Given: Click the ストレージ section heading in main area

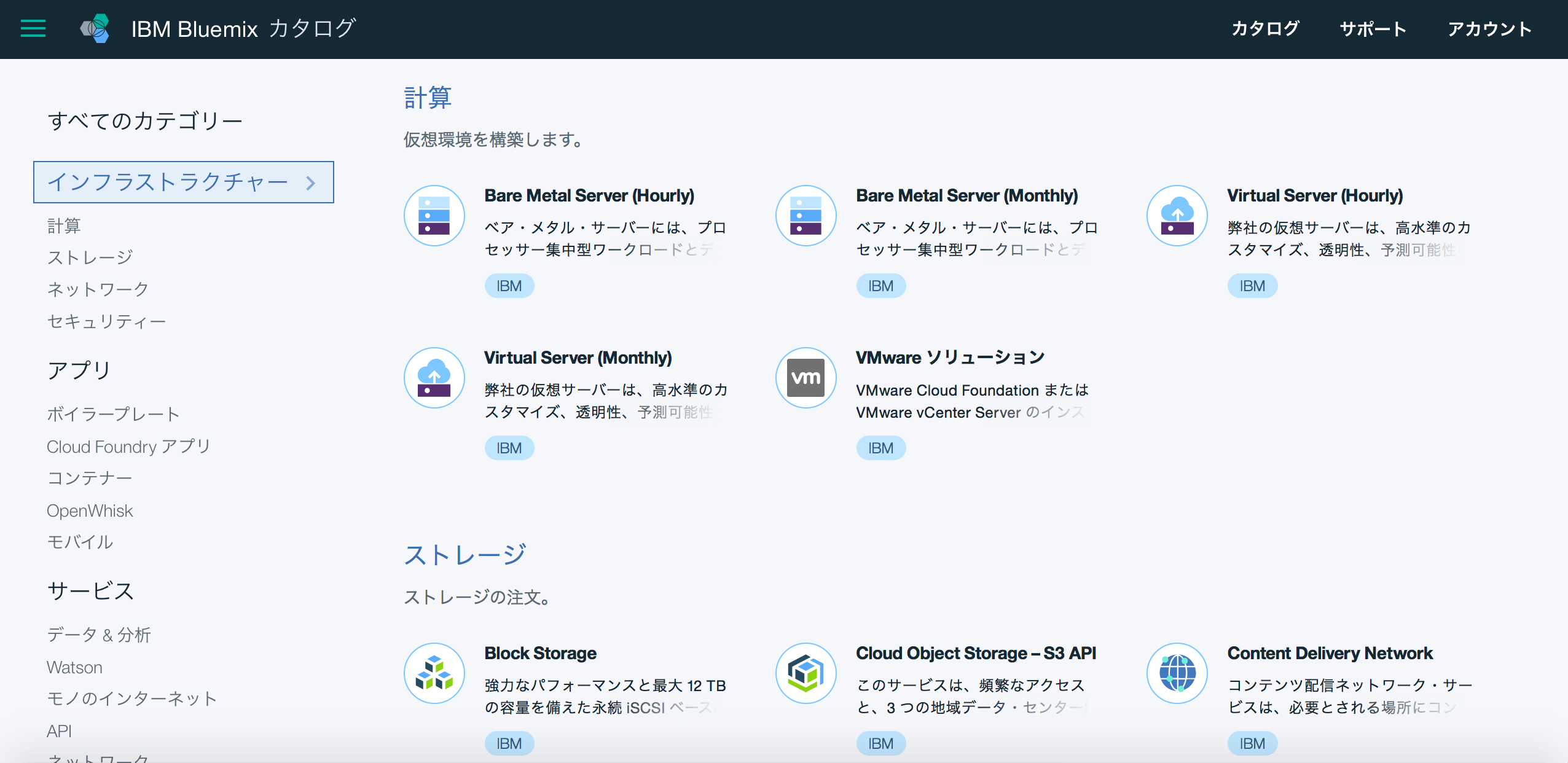Looking at the screenshot, I should pos(465,555).
